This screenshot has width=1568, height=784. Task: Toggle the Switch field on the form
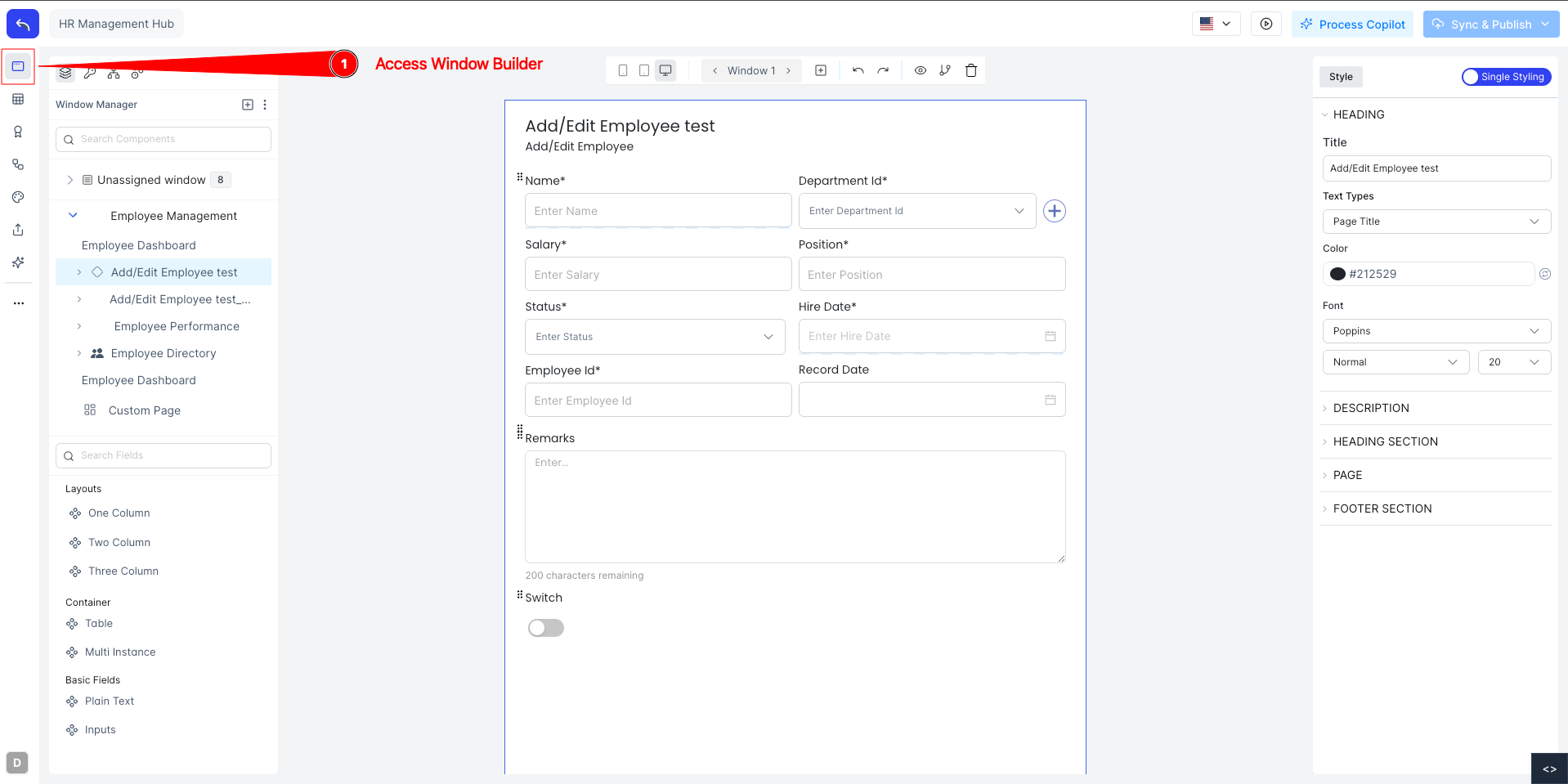pyautogui.click(x=546, y=628)
